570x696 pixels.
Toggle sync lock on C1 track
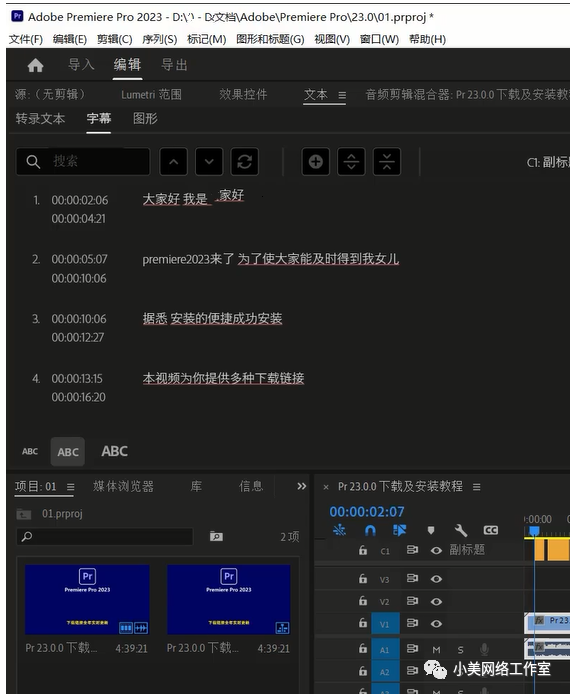click(x=412, y=550)
